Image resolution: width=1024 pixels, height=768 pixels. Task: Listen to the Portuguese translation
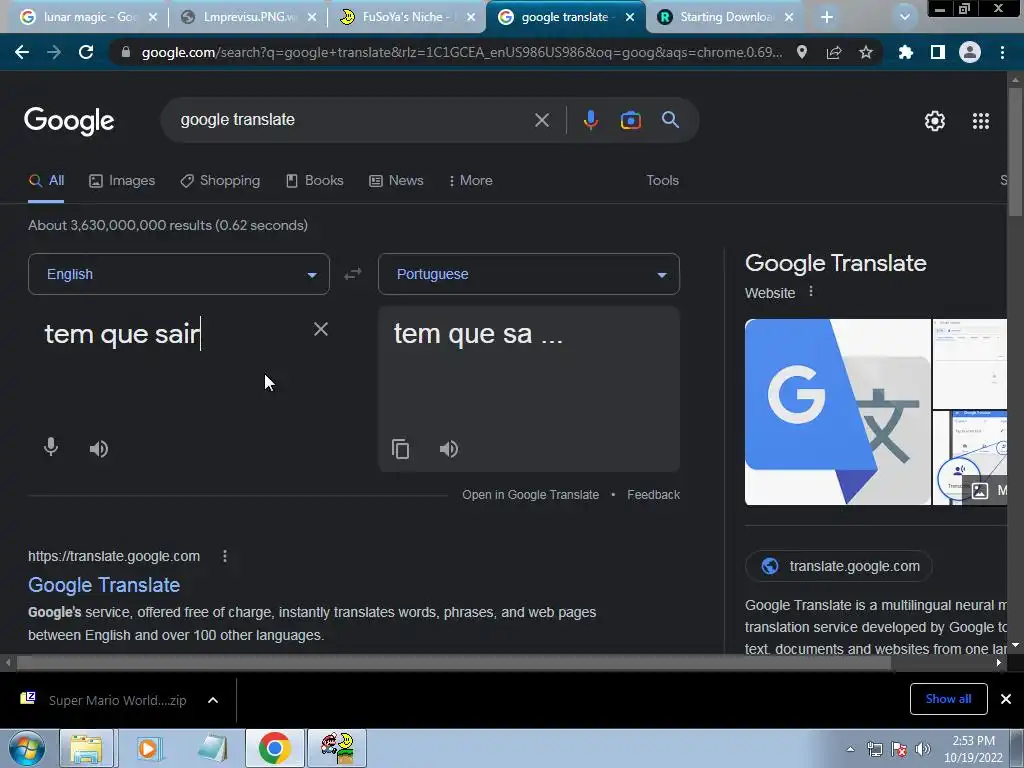449,449
